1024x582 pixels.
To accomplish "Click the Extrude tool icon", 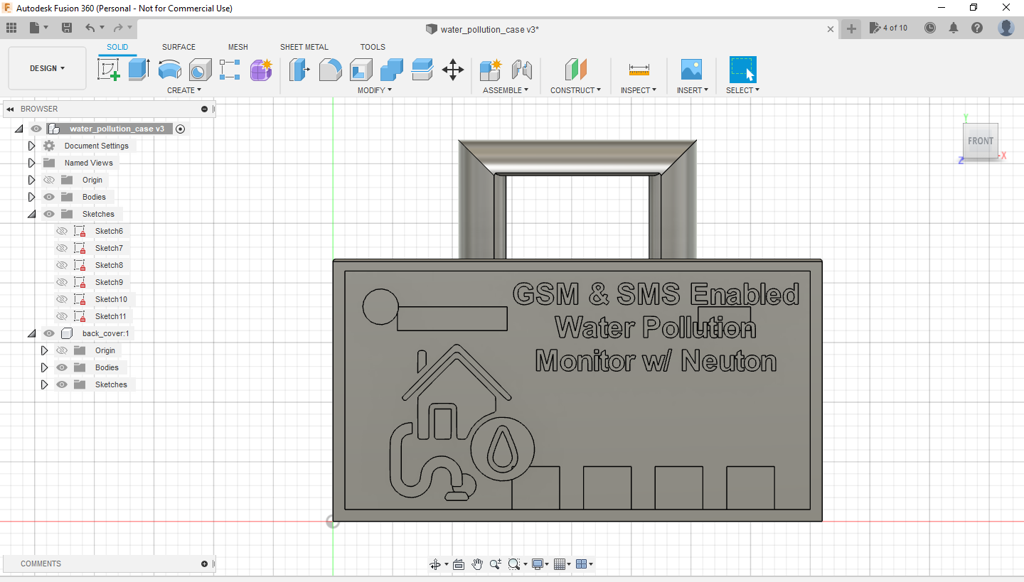I will tap(139, 69).
